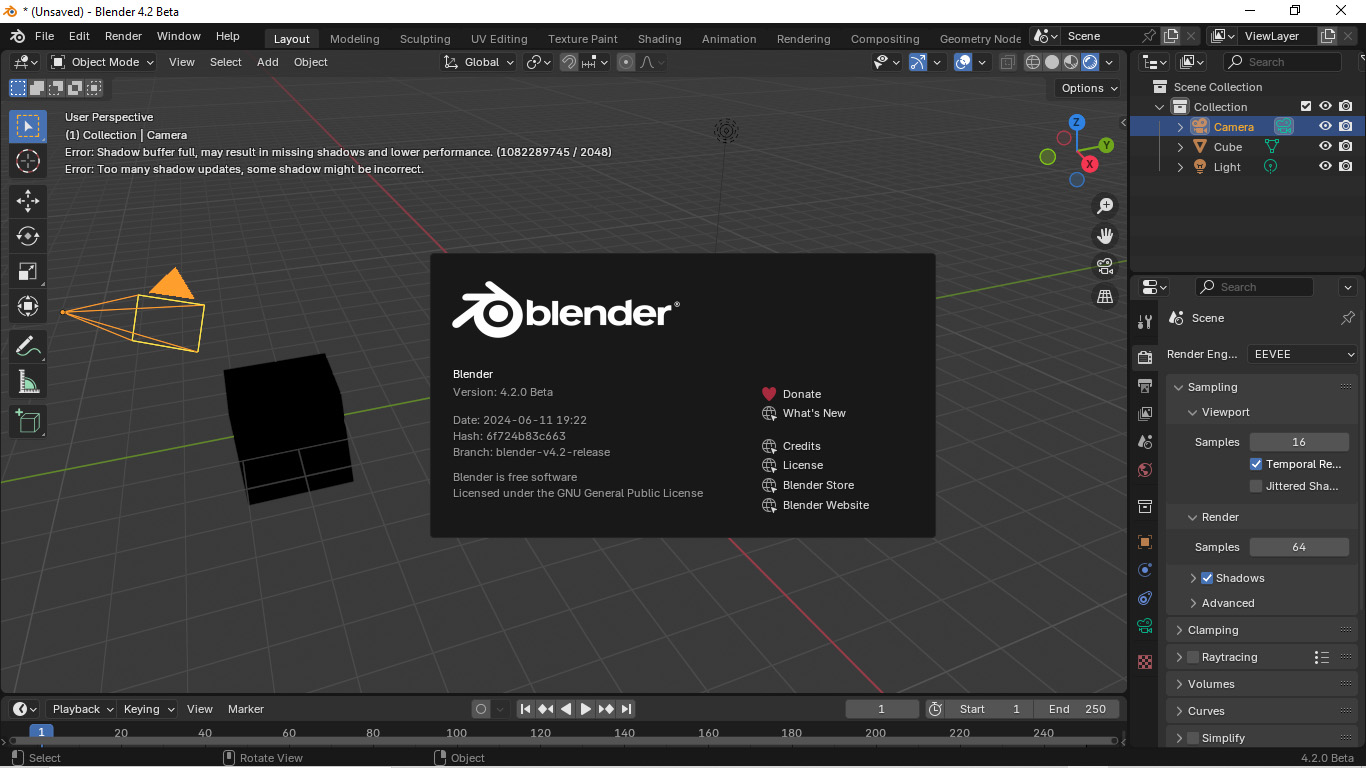This screenshot has width=1366, height=768.
Task: Click the Viewport Samples value field
Action: tap(1299, 442)
